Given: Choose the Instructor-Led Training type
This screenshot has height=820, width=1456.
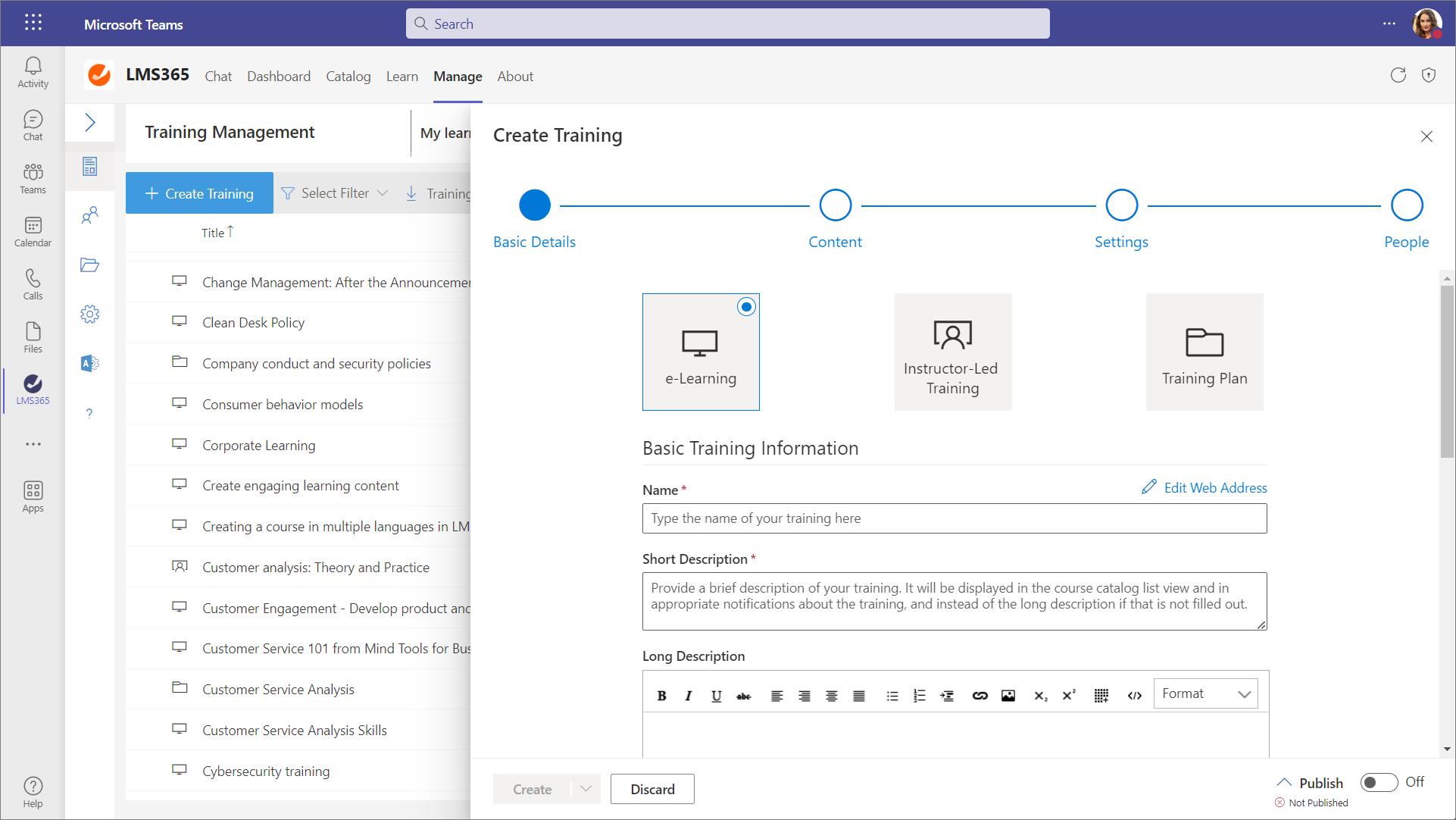Looking at the screenshot, I should (953, 352).
